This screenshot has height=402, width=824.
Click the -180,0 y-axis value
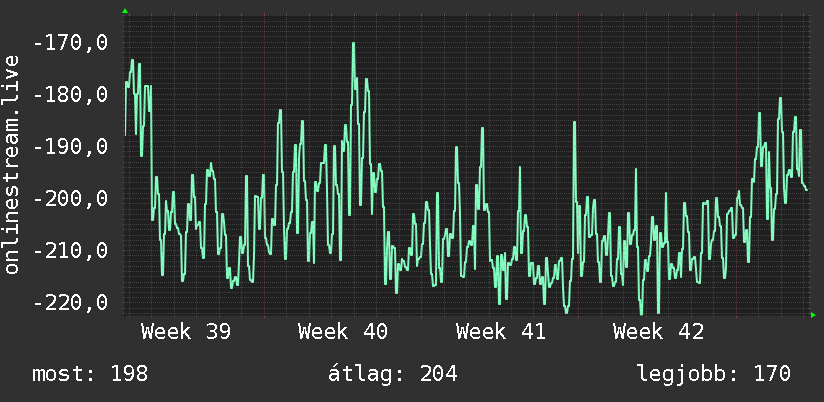tap(70, 95)
